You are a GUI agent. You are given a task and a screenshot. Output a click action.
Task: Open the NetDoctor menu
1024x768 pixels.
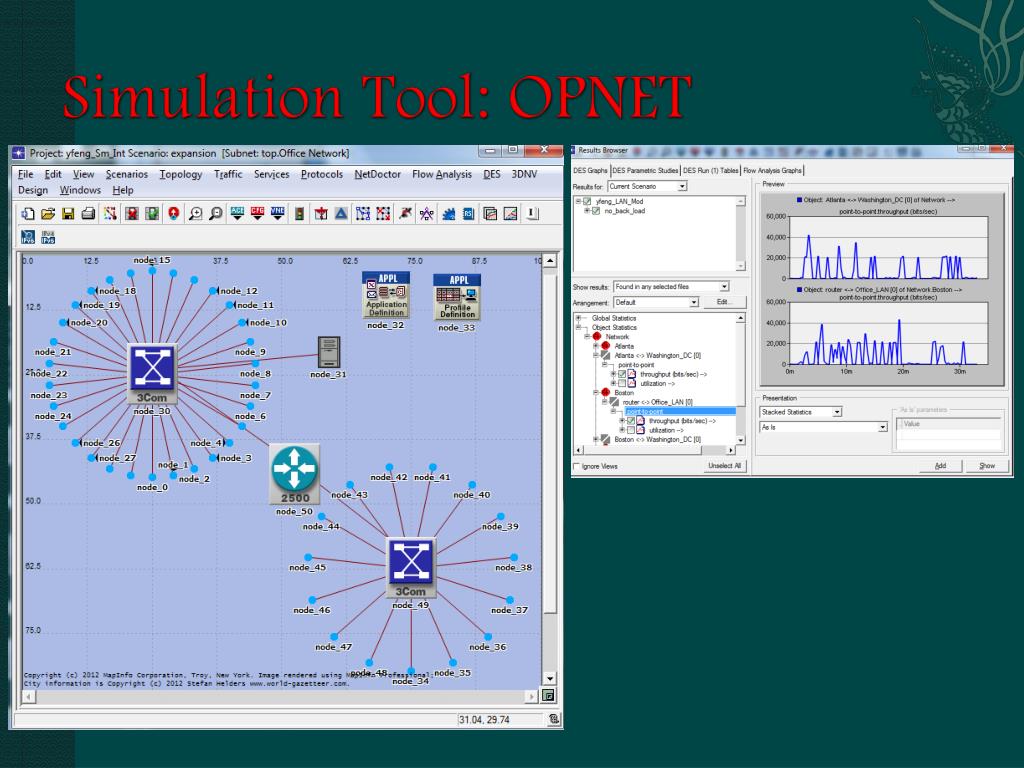pos(377,174)
